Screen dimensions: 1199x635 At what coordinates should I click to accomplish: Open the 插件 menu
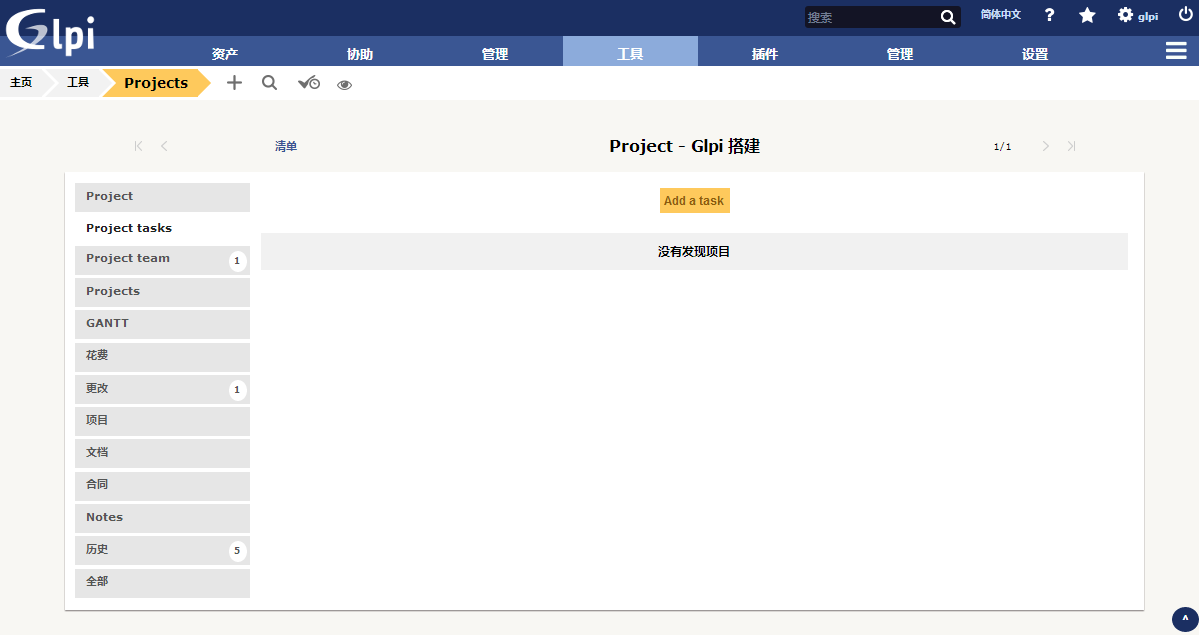click(765, 54)
